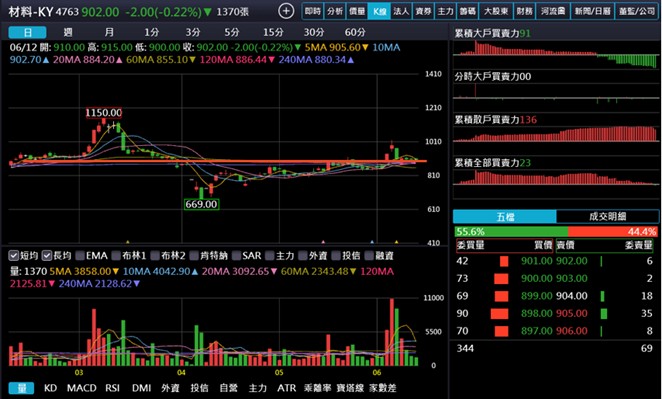Select the MACD indicator
This screenshot has height=399, width=662.
pyautogui.click(x=81, y=388)
